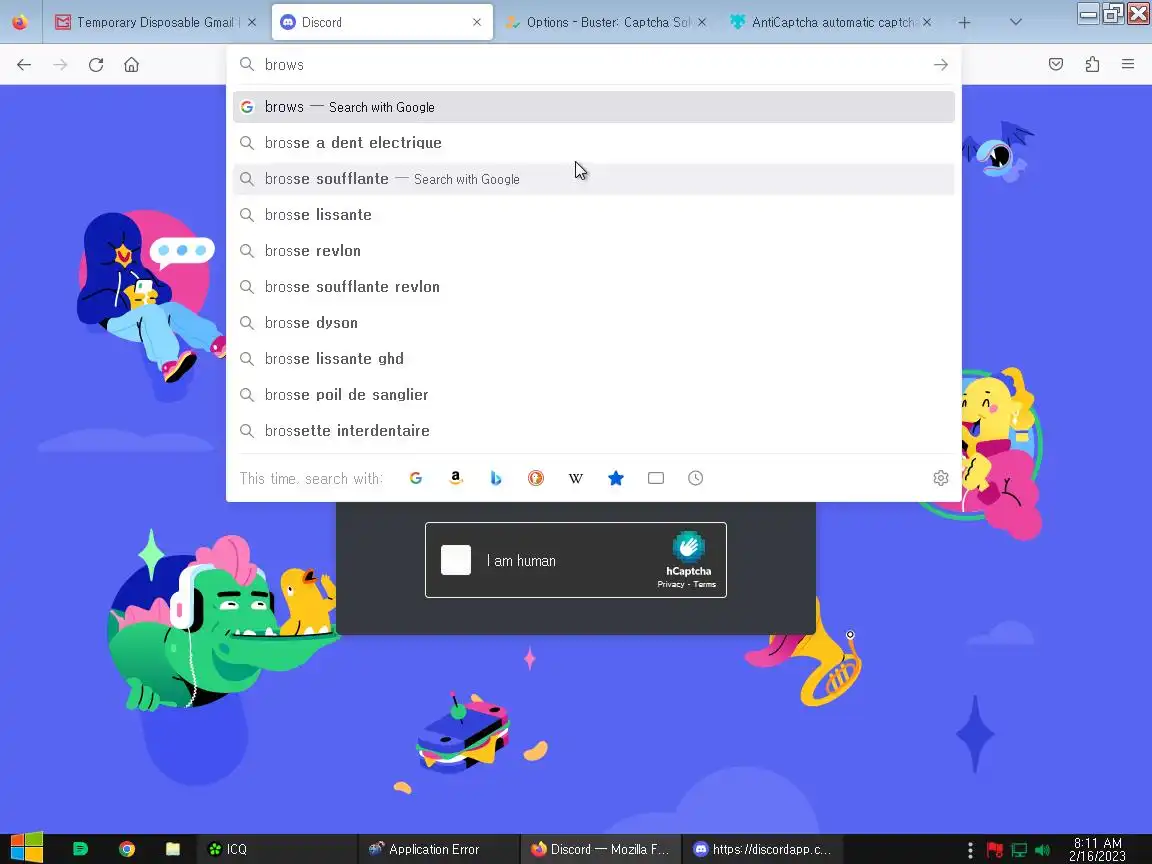Click the network monitor tray icon

(1019, 850)
